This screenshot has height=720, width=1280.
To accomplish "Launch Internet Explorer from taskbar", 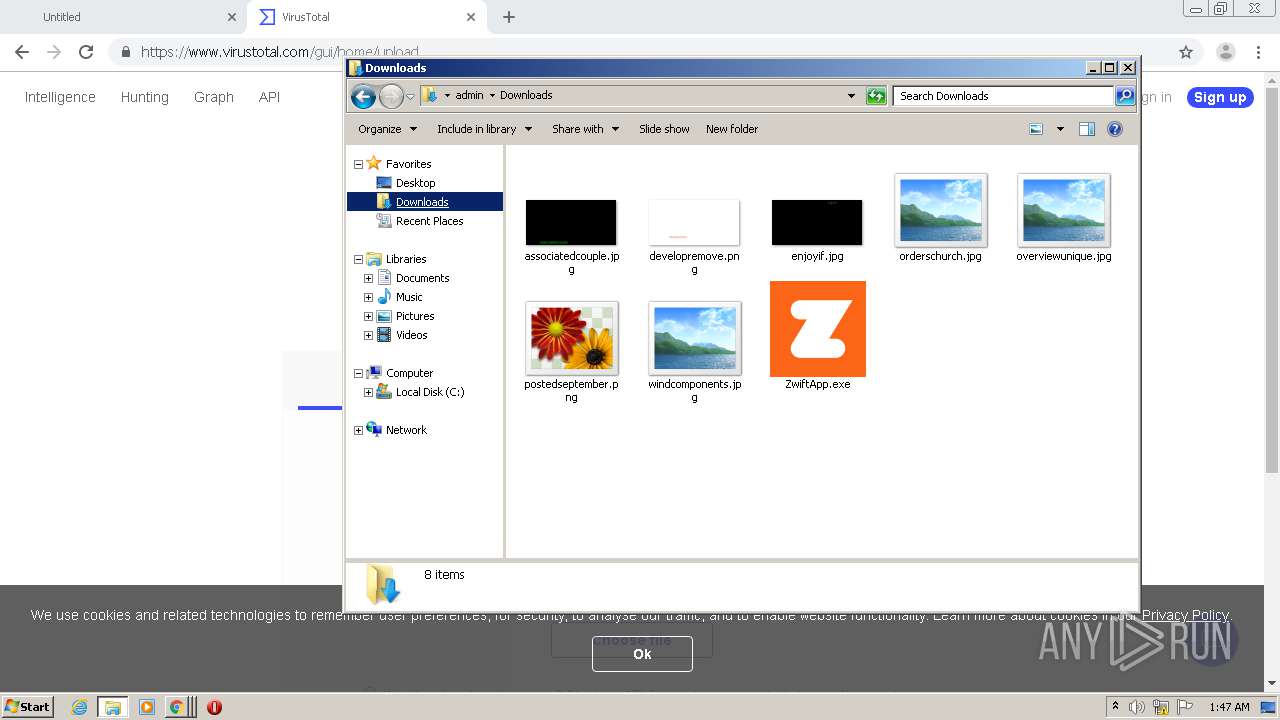I will [x=79, y=707].
